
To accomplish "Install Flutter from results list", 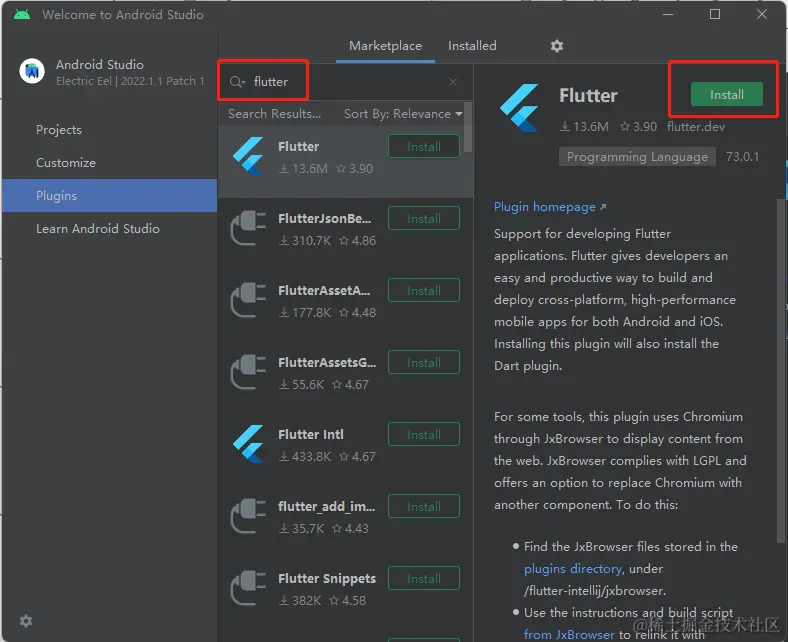I will tap(424, 147).
